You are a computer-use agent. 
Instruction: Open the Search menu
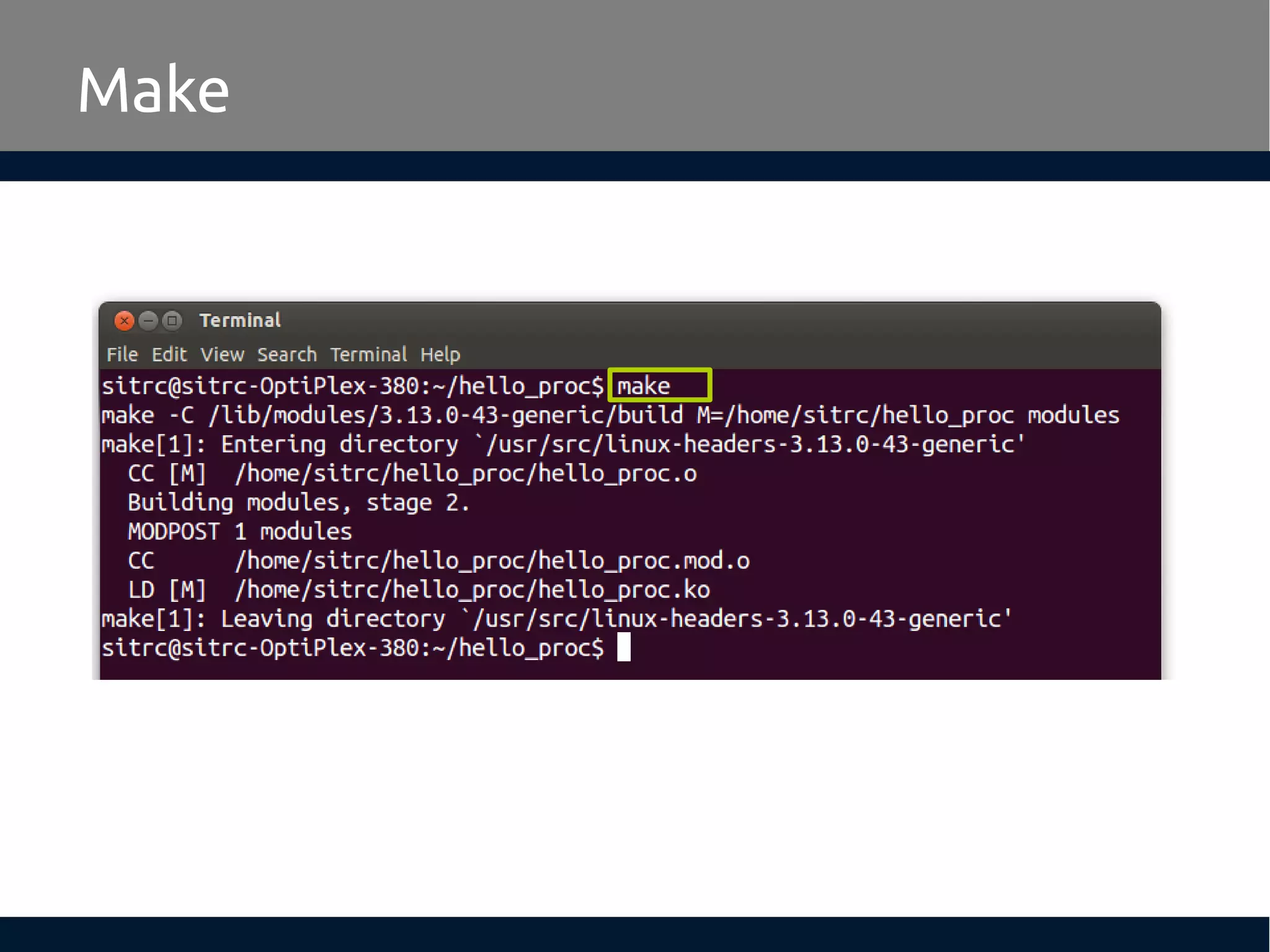[x=286, y=355]
